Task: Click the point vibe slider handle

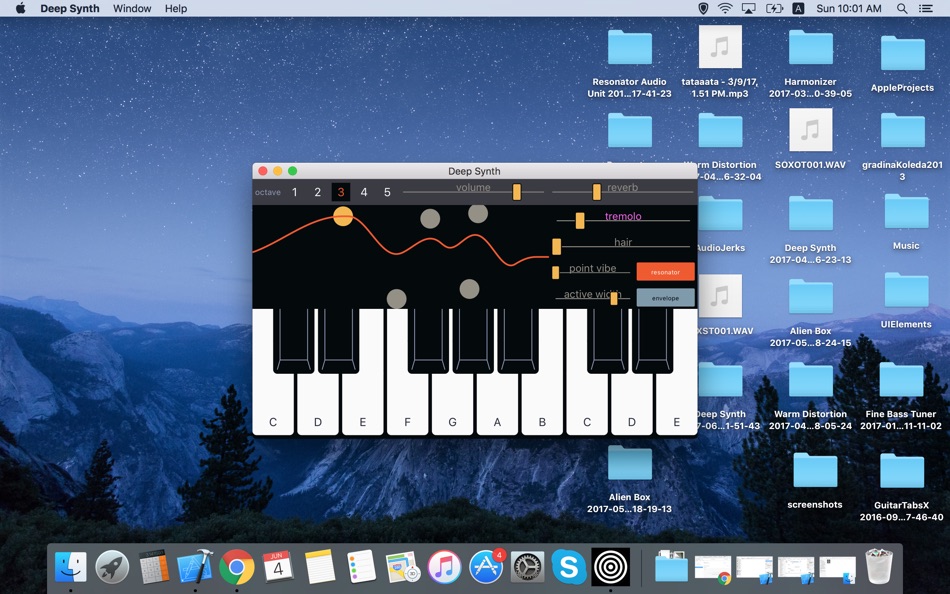Action: (x=556, y=272)
